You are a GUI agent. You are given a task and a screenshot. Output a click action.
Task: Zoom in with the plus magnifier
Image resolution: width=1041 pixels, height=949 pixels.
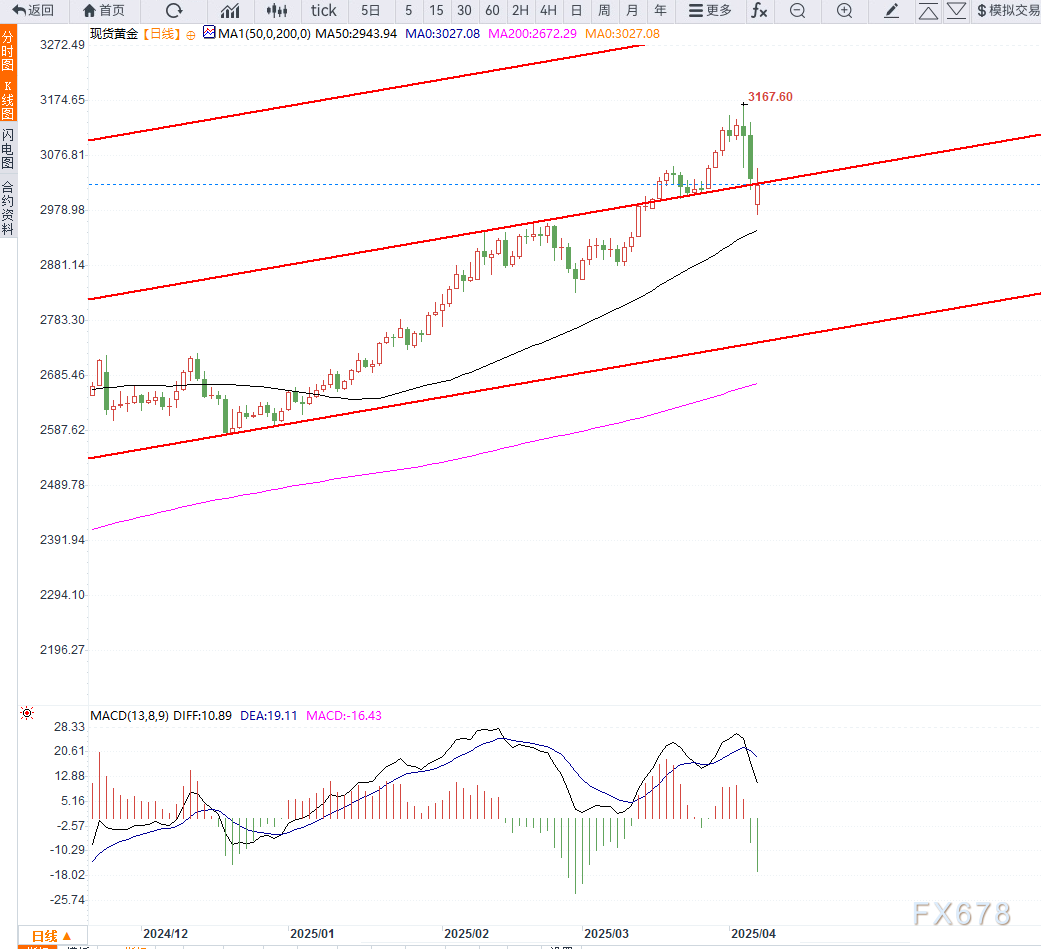(845, 11)
